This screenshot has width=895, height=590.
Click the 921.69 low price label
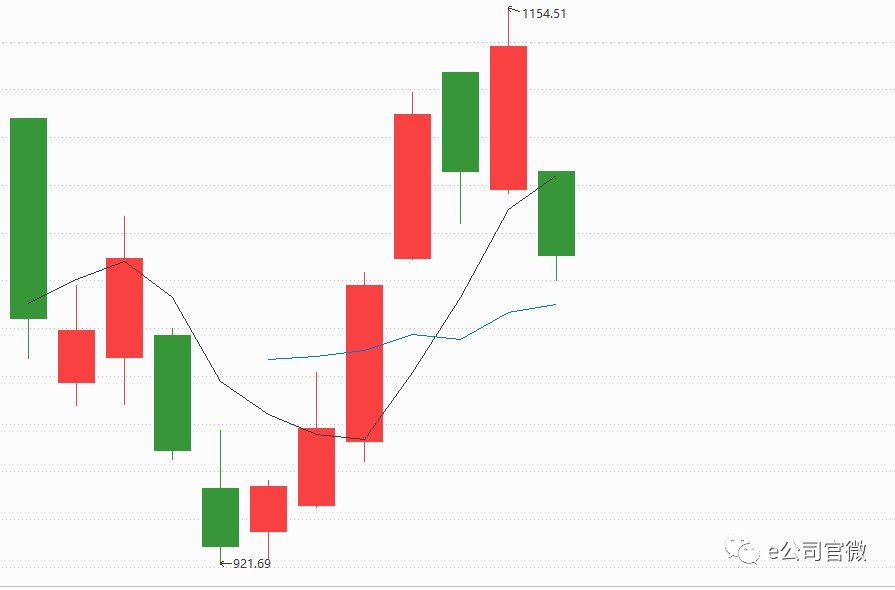point(252,564)
